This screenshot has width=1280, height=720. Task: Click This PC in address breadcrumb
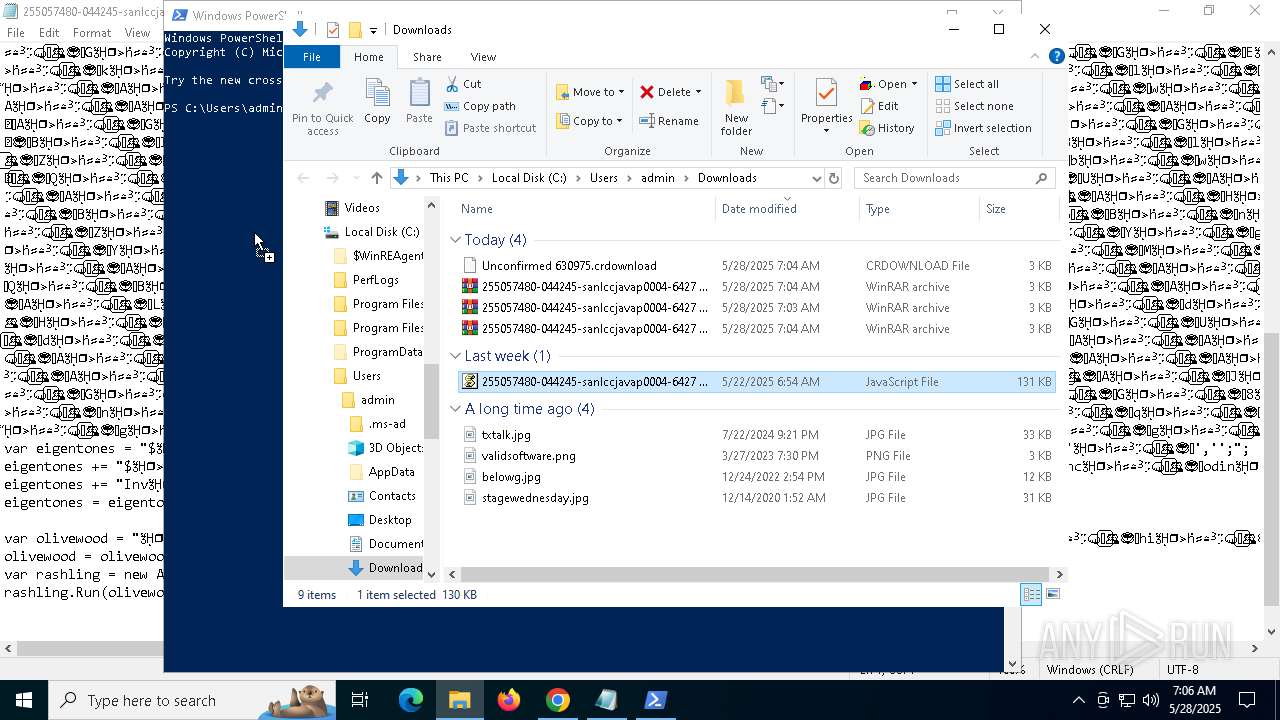(449, 178)
